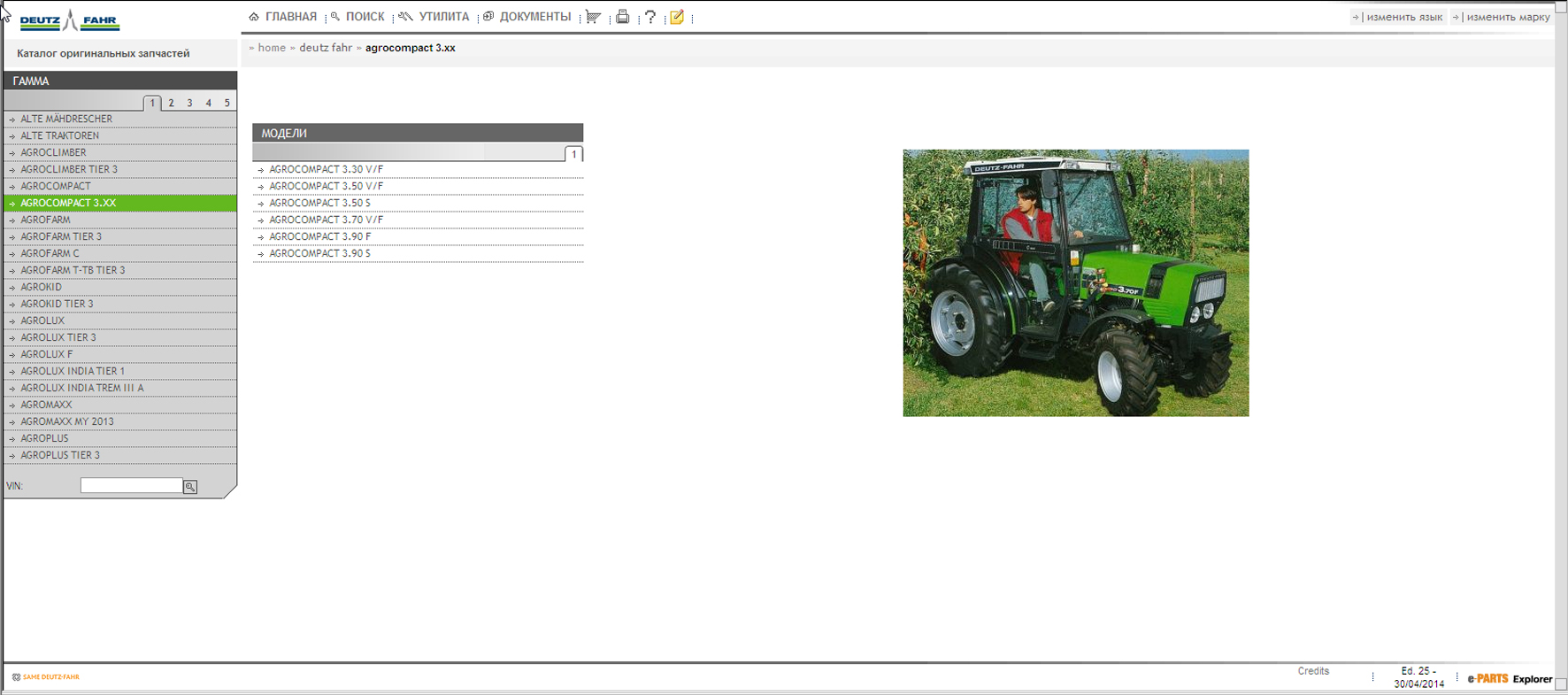Viewport: 1568px width, 695px height.
Task: Click the VIN input field
Action: coord(131,485)
